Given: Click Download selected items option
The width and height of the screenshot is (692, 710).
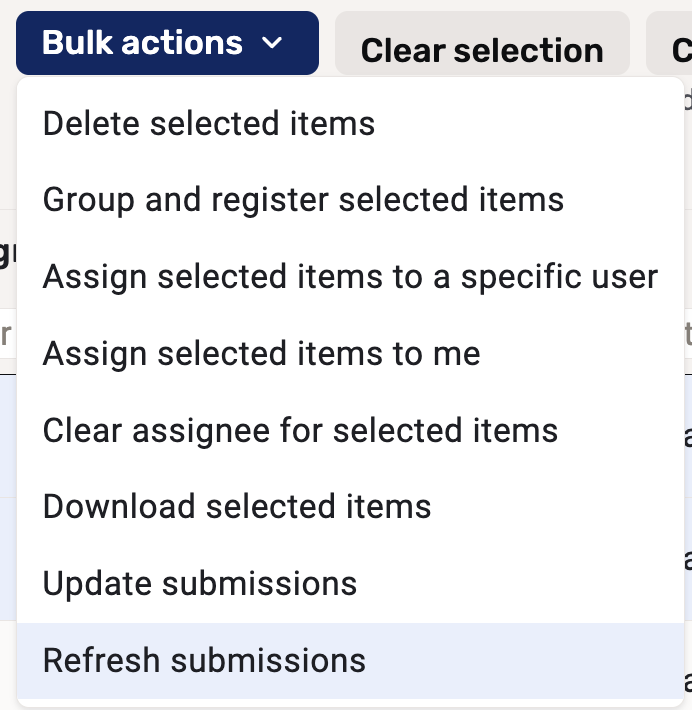Looking at the screenshot, I should pyautogui.click(x=237, y=507).
